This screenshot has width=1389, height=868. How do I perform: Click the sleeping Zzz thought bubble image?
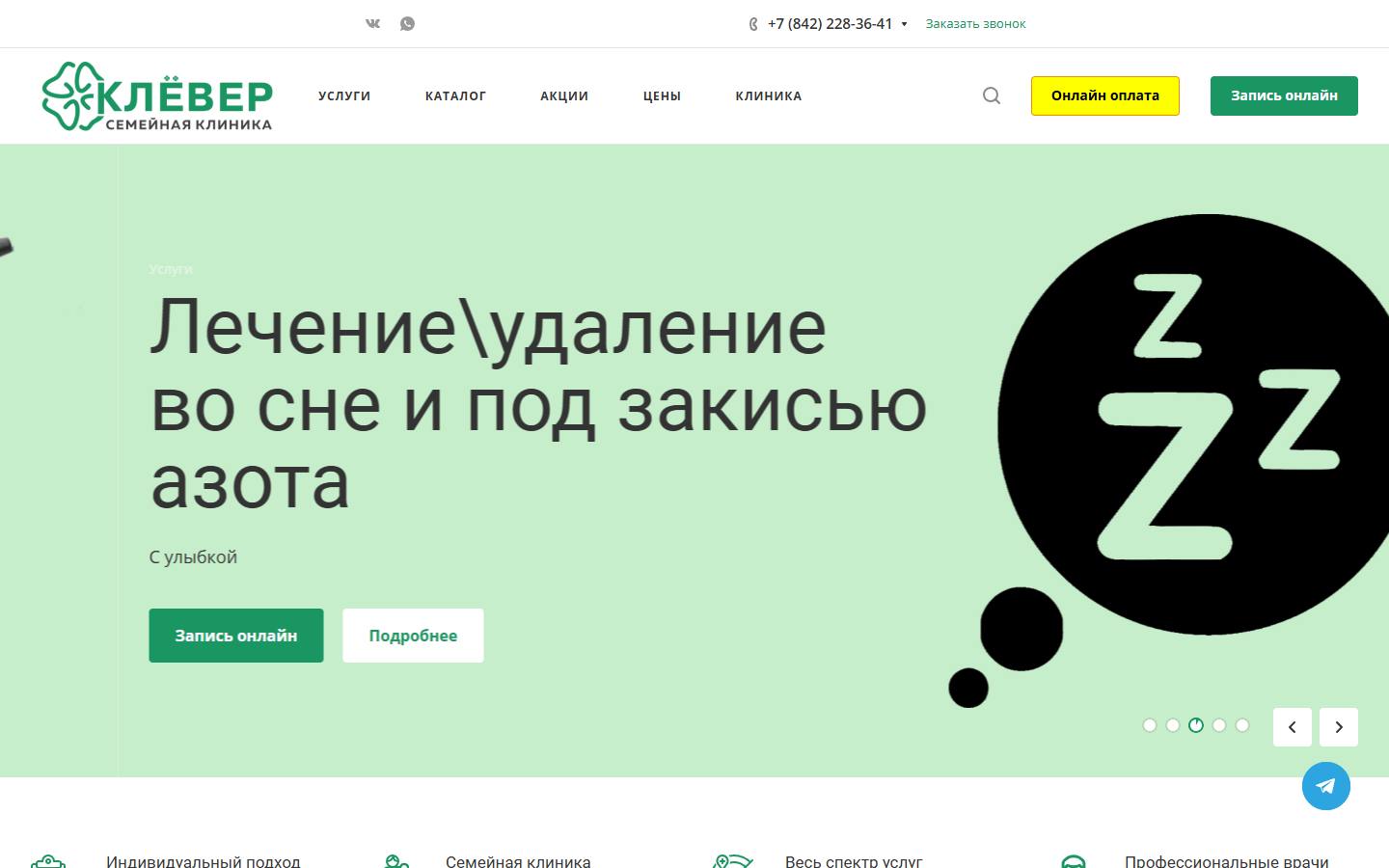tap(1168, 461)
